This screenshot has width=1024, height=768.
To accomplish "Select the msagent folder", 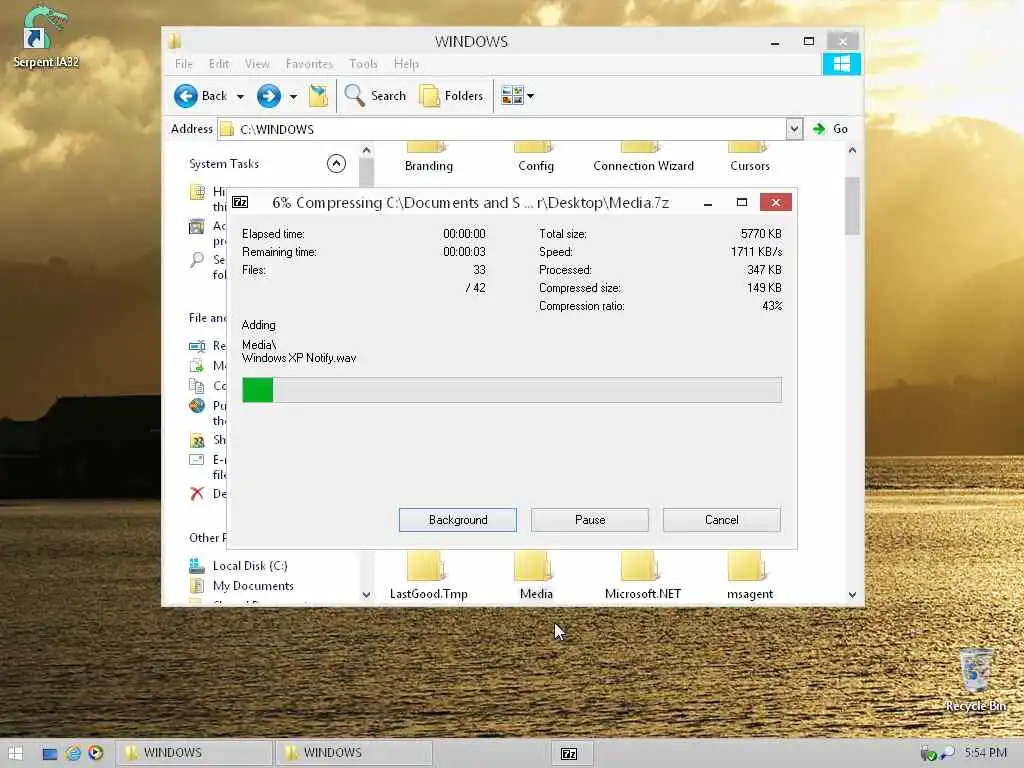I will tap(750, 575).
